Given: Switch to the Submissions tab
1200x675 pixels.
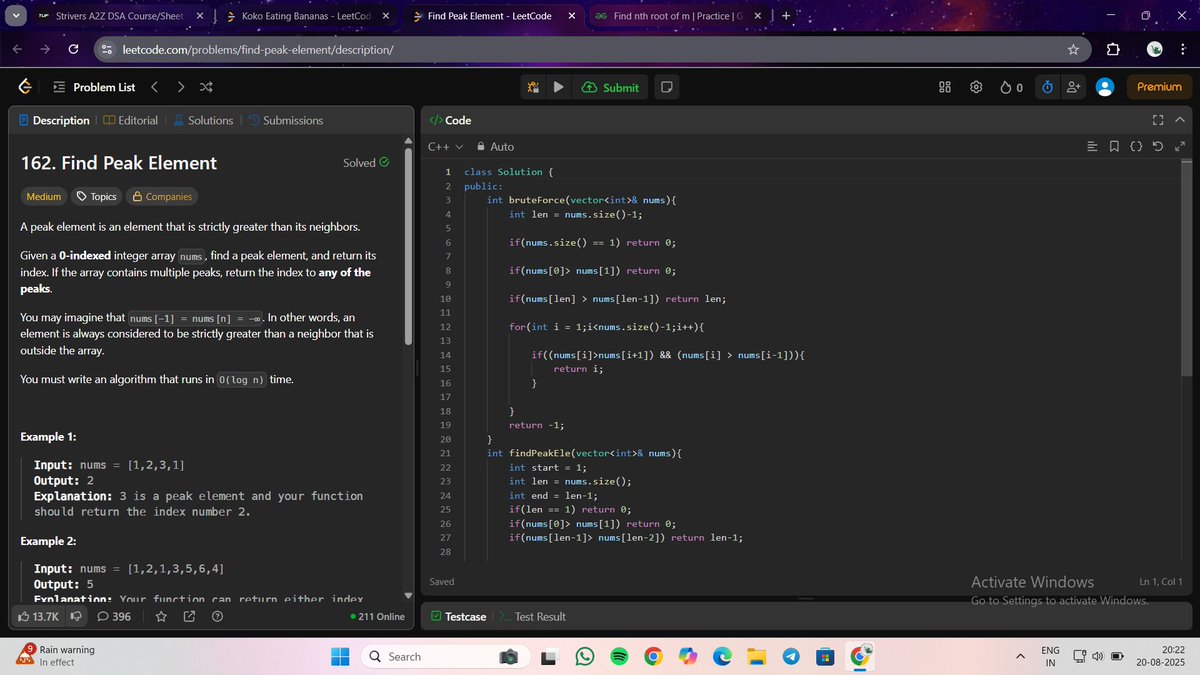Looking at the screenshot, I should tap(285, 120).
